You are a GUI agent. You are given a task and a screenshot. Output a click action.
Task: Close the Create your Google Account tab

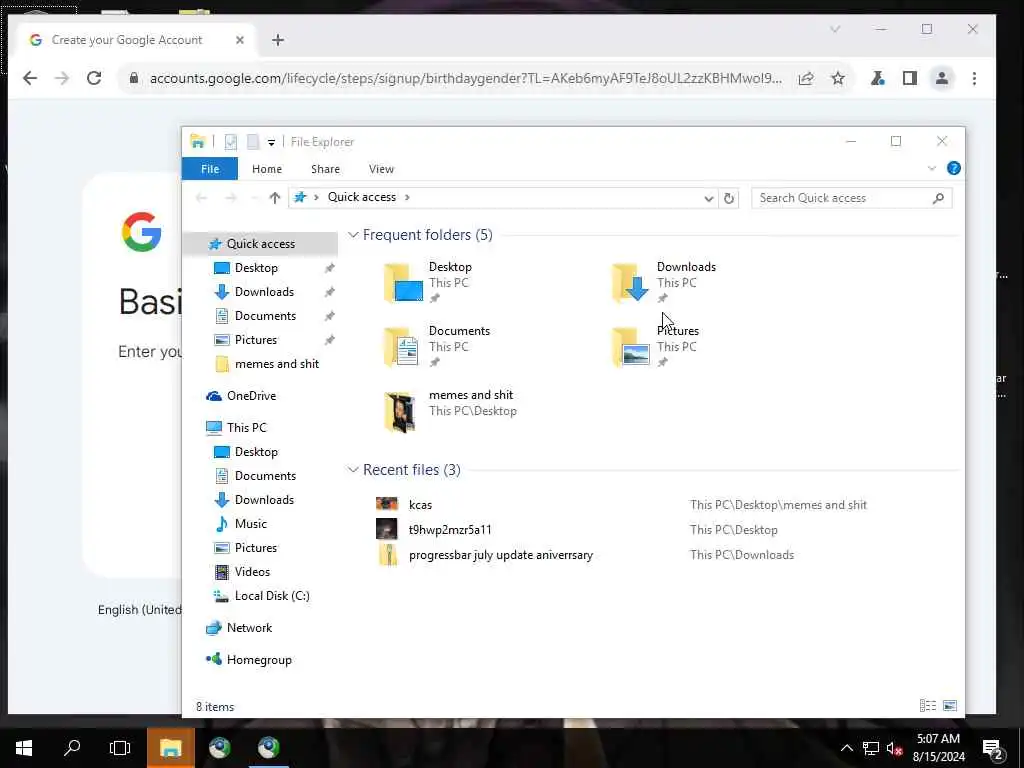click(x=240, y=40)
